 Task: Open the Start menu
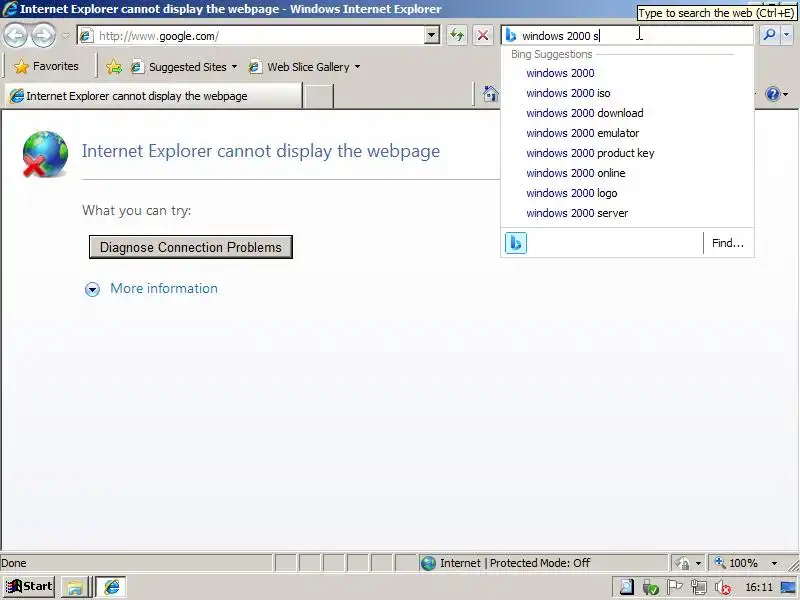[x=29, y=587]
